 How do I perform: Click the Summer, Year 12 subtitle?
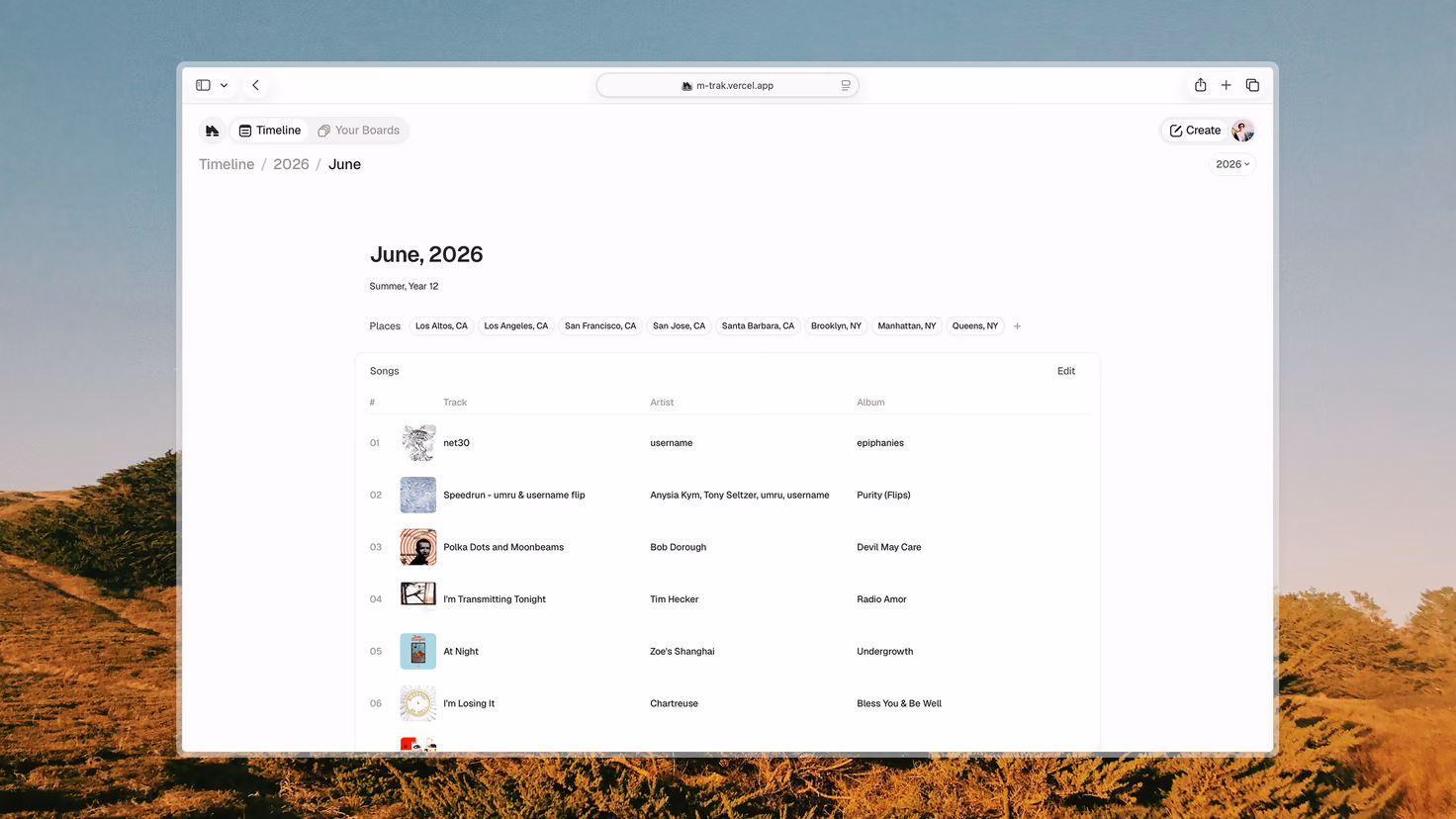(x=404, y=286)
